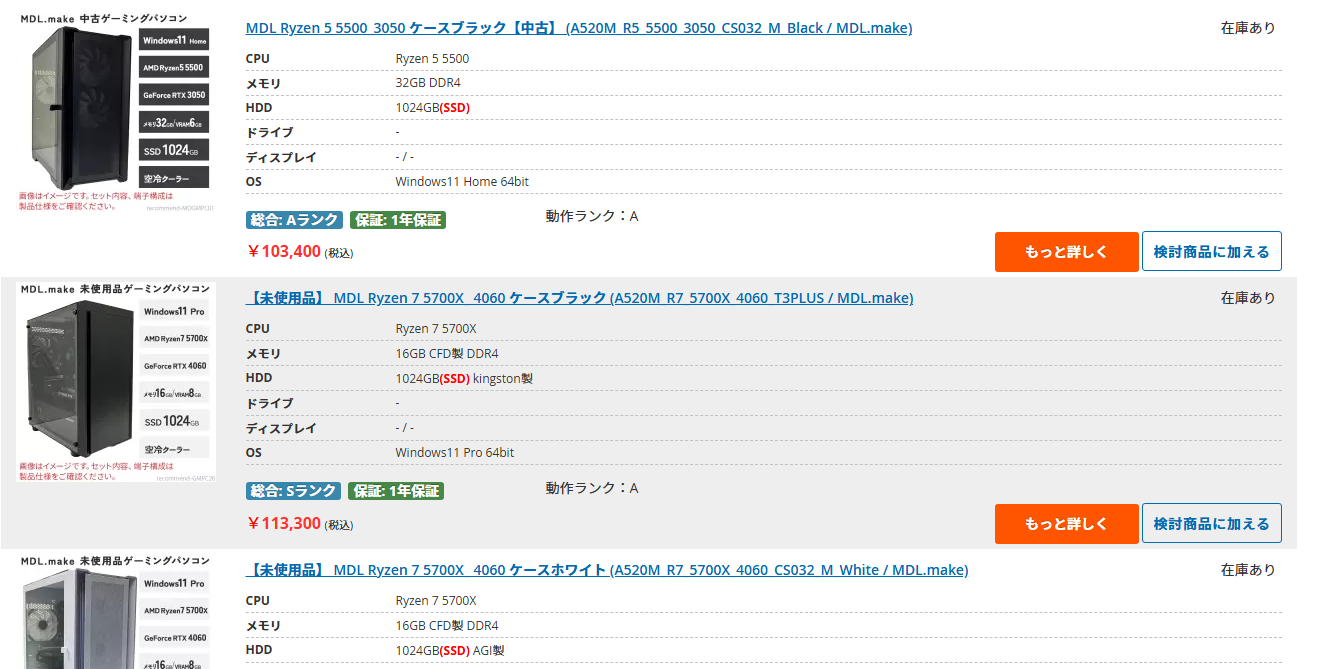1339x669 pixels.
Task: Click the 総合: Sランク rank badge
Action: tap(293, 491)
